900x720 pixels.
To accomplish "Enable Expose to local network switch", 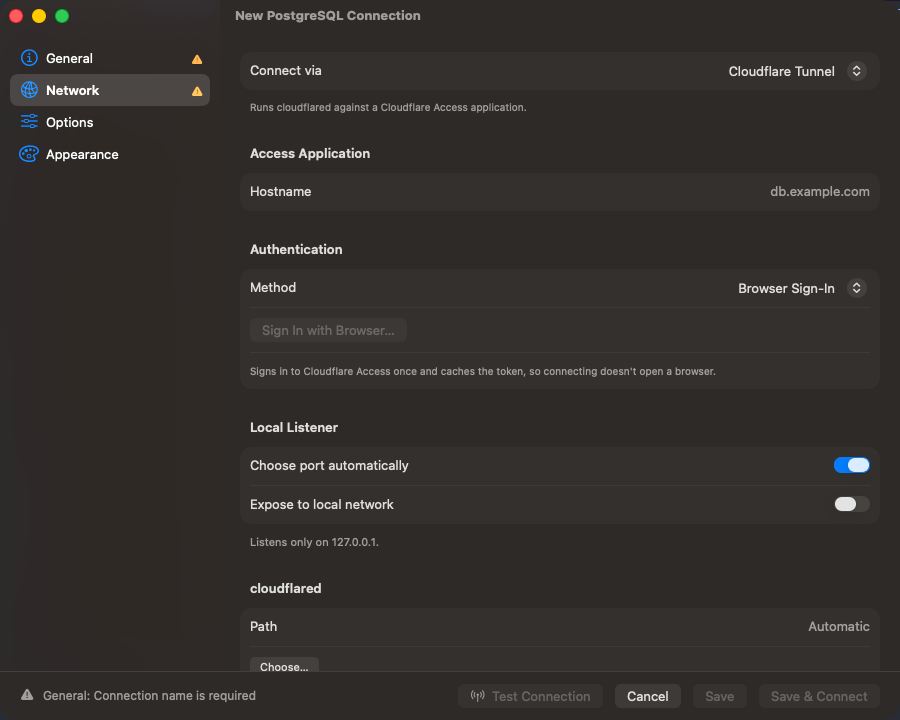I will [851, 504].
